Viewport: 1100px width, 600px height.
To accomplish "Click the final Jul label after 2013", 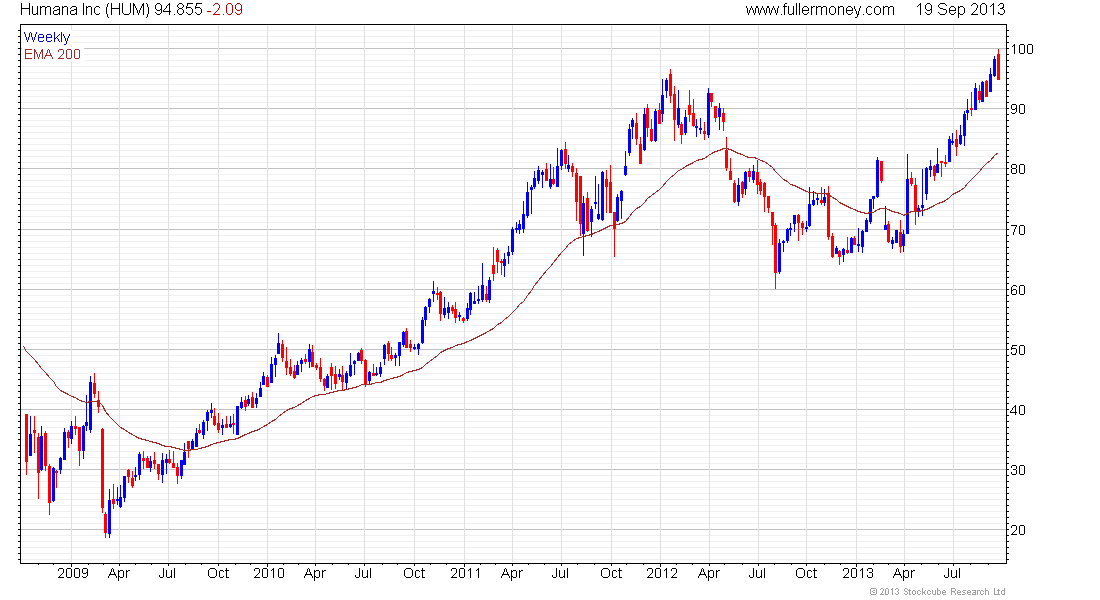I will click(x=952, y=573).
